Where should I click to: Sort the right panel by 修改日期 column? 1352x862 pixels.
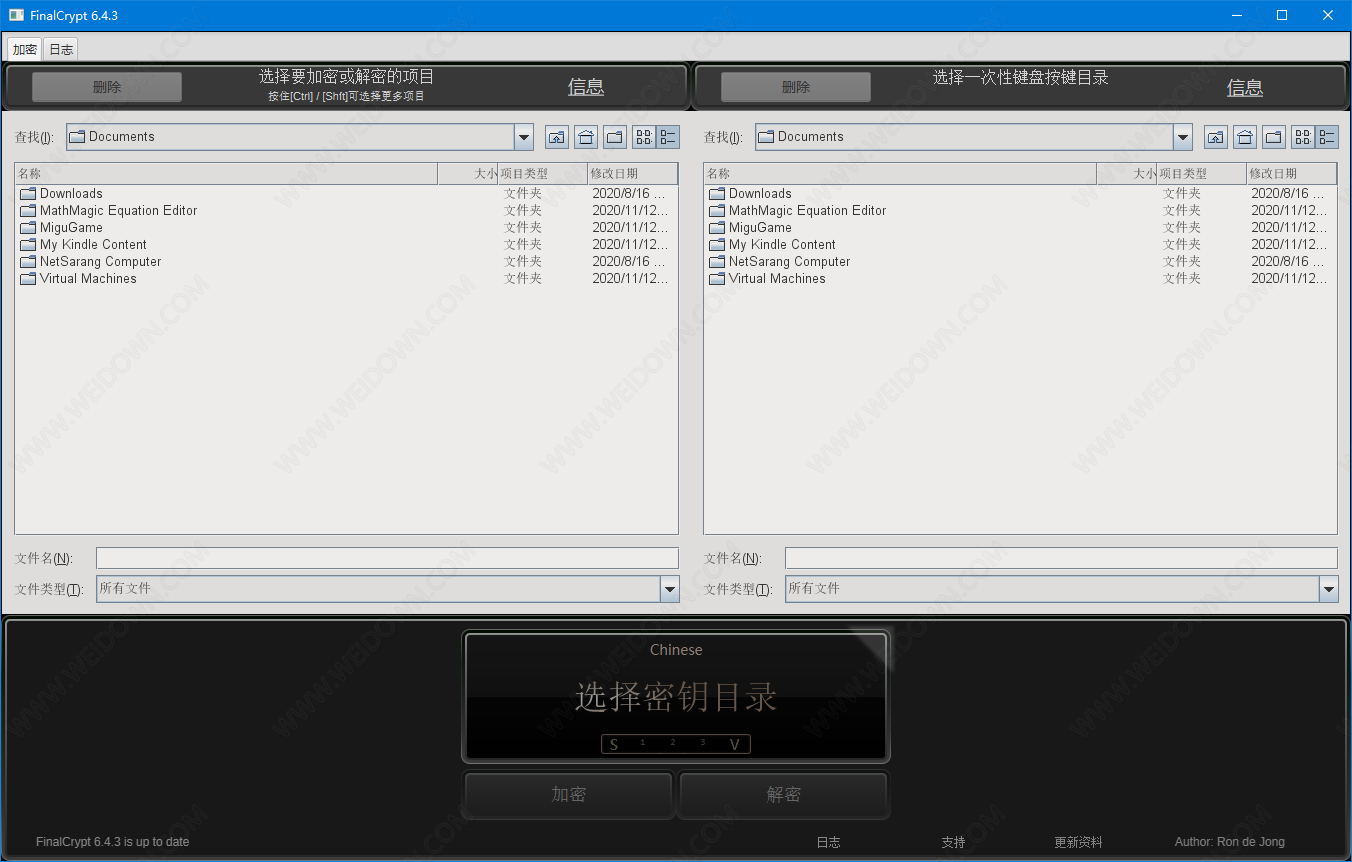tap(1292, 174)
